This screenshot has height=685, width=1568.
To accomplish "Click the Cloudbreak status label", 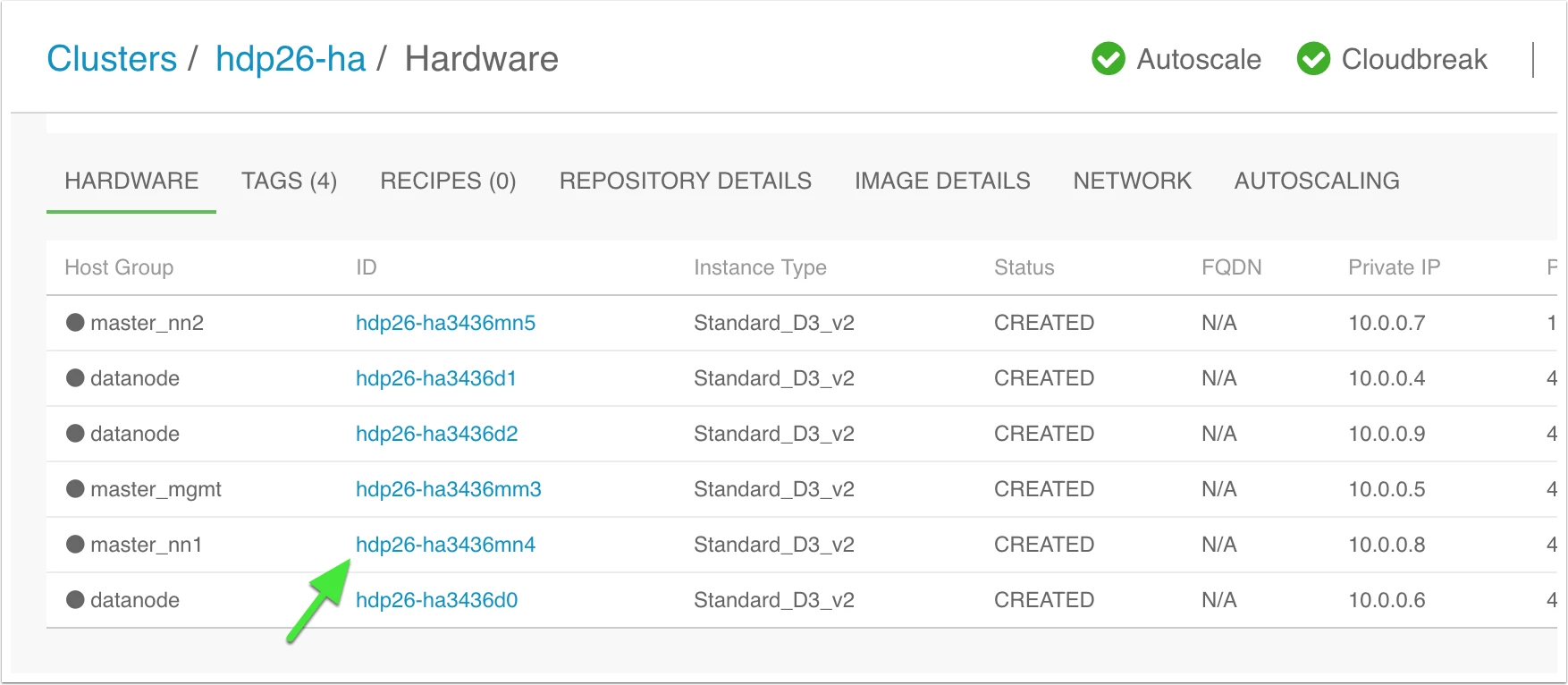I will click(1414, 59).
